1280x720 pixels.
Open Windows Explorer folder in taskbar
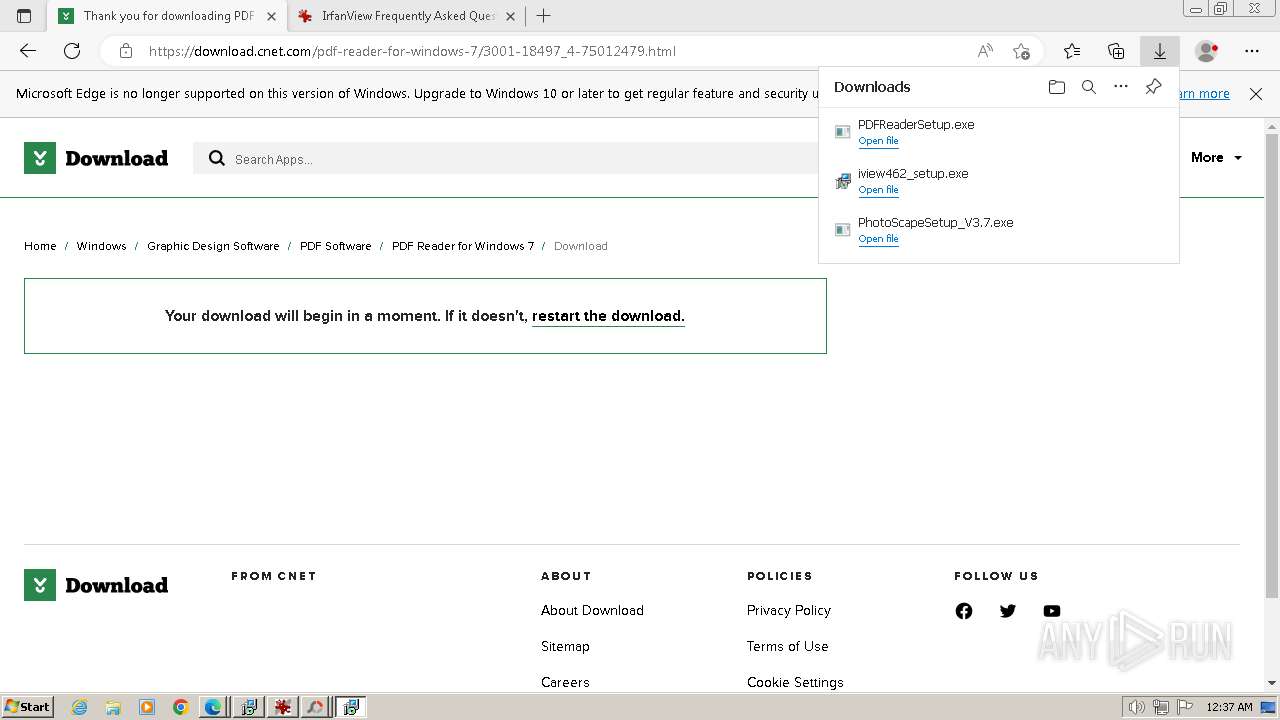pyautogui.click(x=113, y=707)
